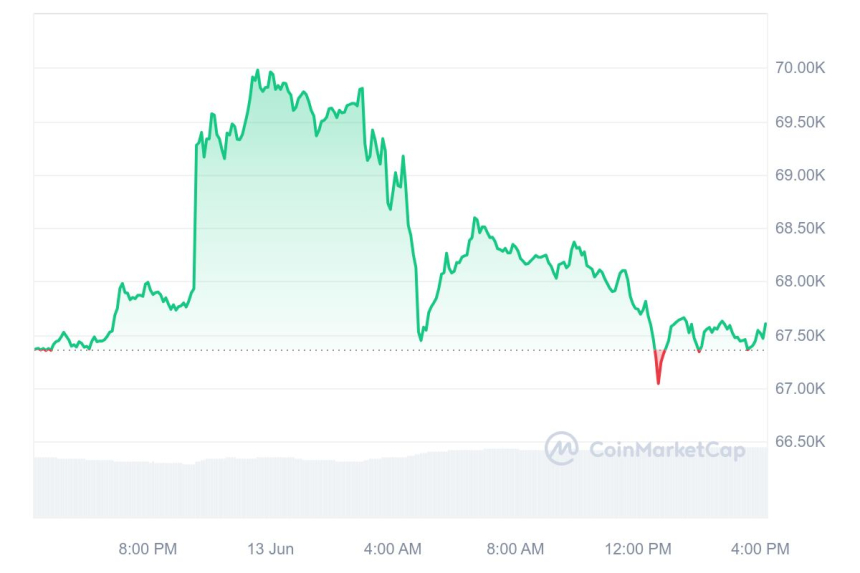The width and height of the screenshot is (860, 573).
Task: Click the red dip in the price line
Action: (658, 376)
